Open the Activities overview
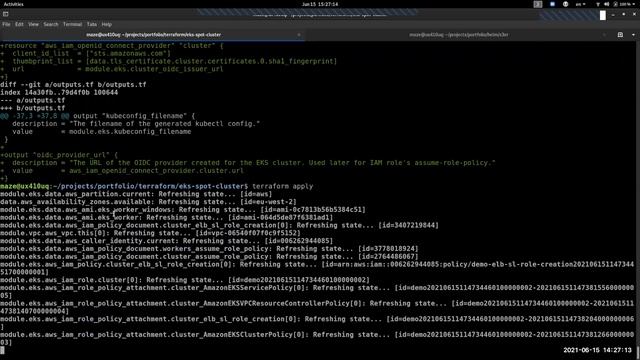The width and height of the screenshot is (640, 360). tap(13, 4)
